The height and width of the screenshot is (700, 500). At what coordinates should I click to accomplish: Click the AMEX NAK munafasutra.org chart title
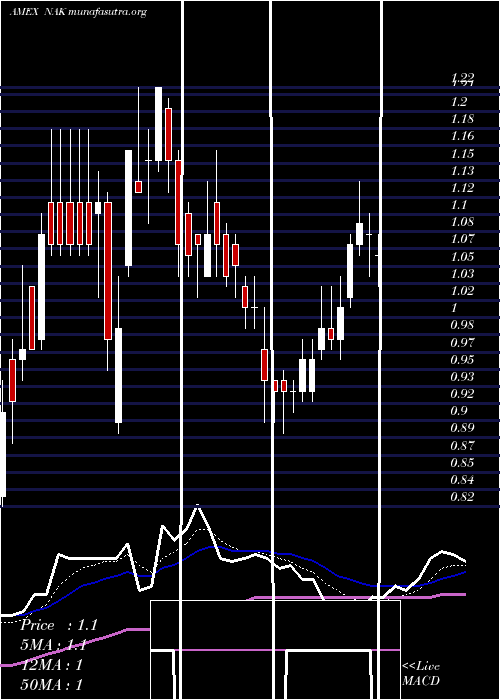coord(78,12)
